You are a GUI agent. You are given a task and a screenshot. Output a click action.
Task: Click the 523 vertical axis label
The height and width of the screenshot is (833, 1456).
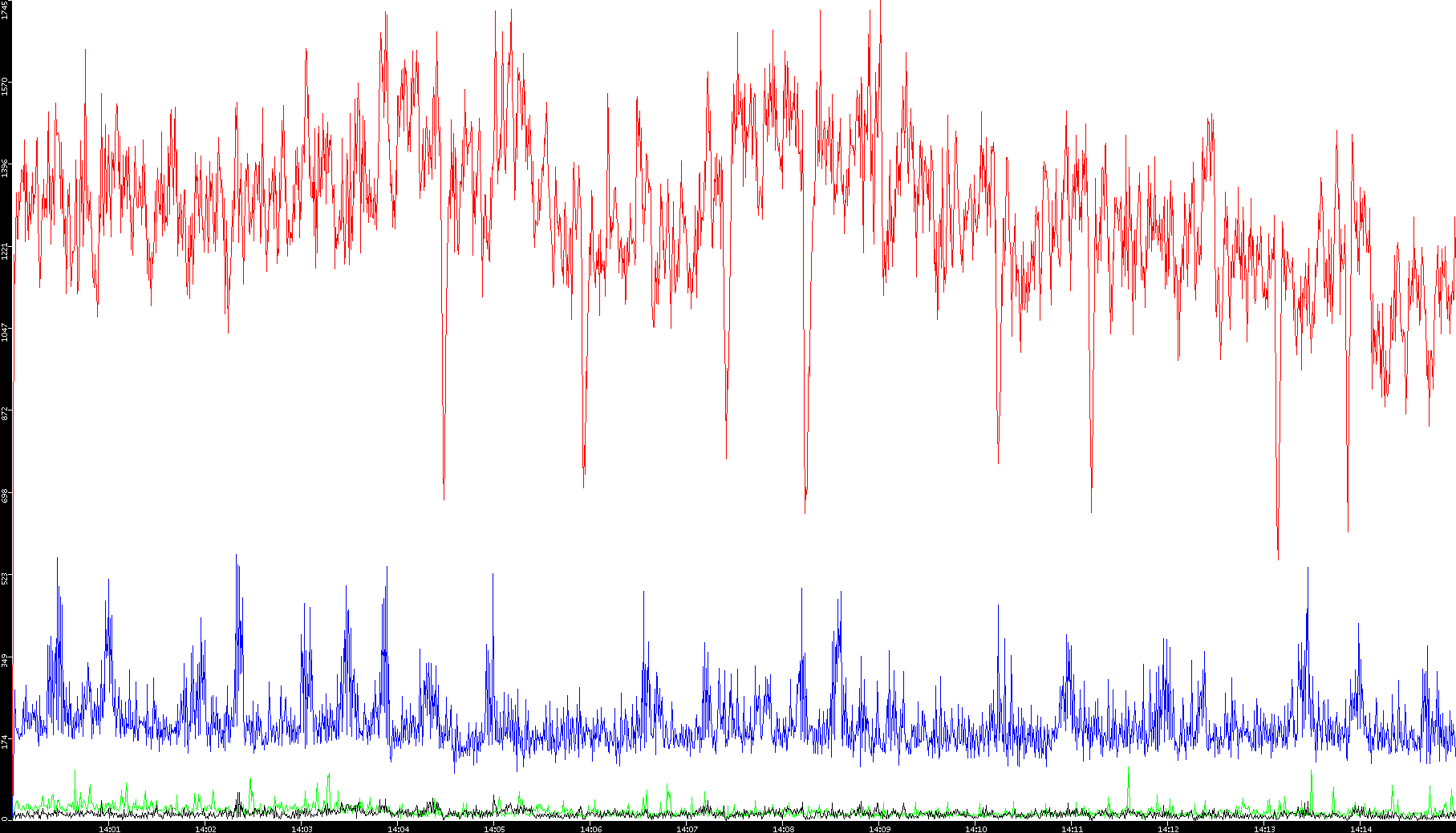click(5, 577)
